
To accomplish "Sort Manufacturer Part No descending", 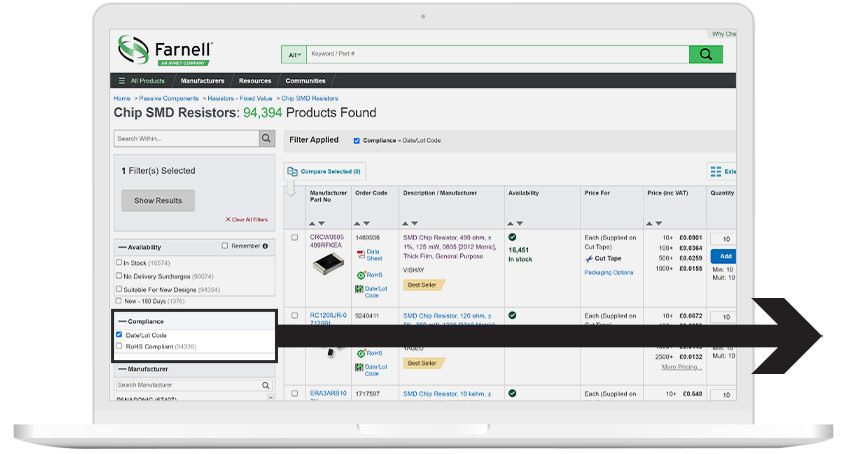I will [x=321, y=223].
